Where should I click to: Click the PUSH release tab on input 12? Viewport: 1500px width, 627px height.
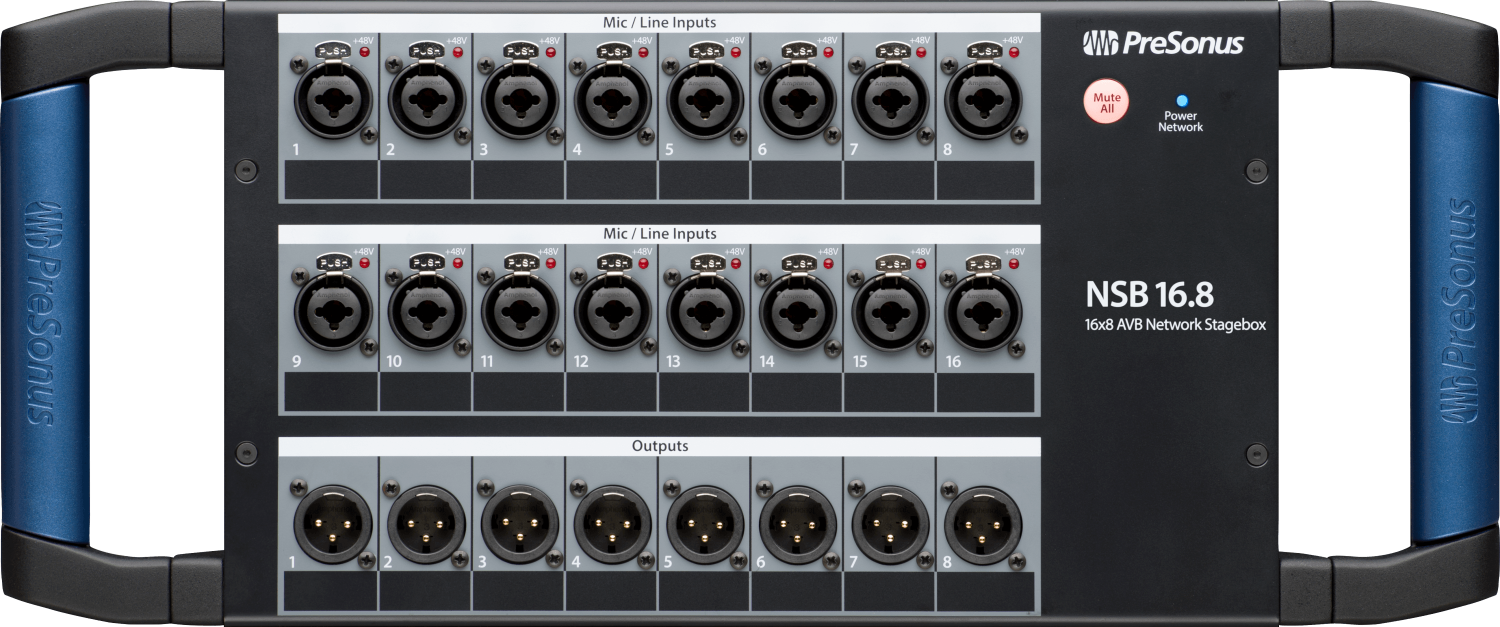[613, 263]
